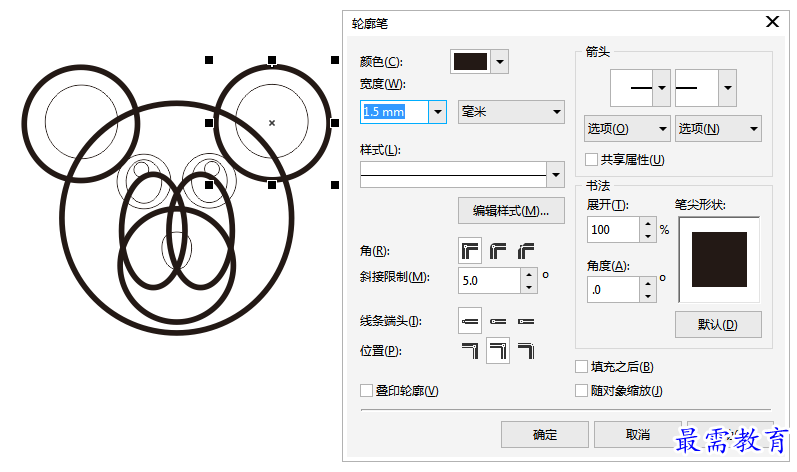Close the 轮廓笔 dialog with X

click(x=772, y=21)
